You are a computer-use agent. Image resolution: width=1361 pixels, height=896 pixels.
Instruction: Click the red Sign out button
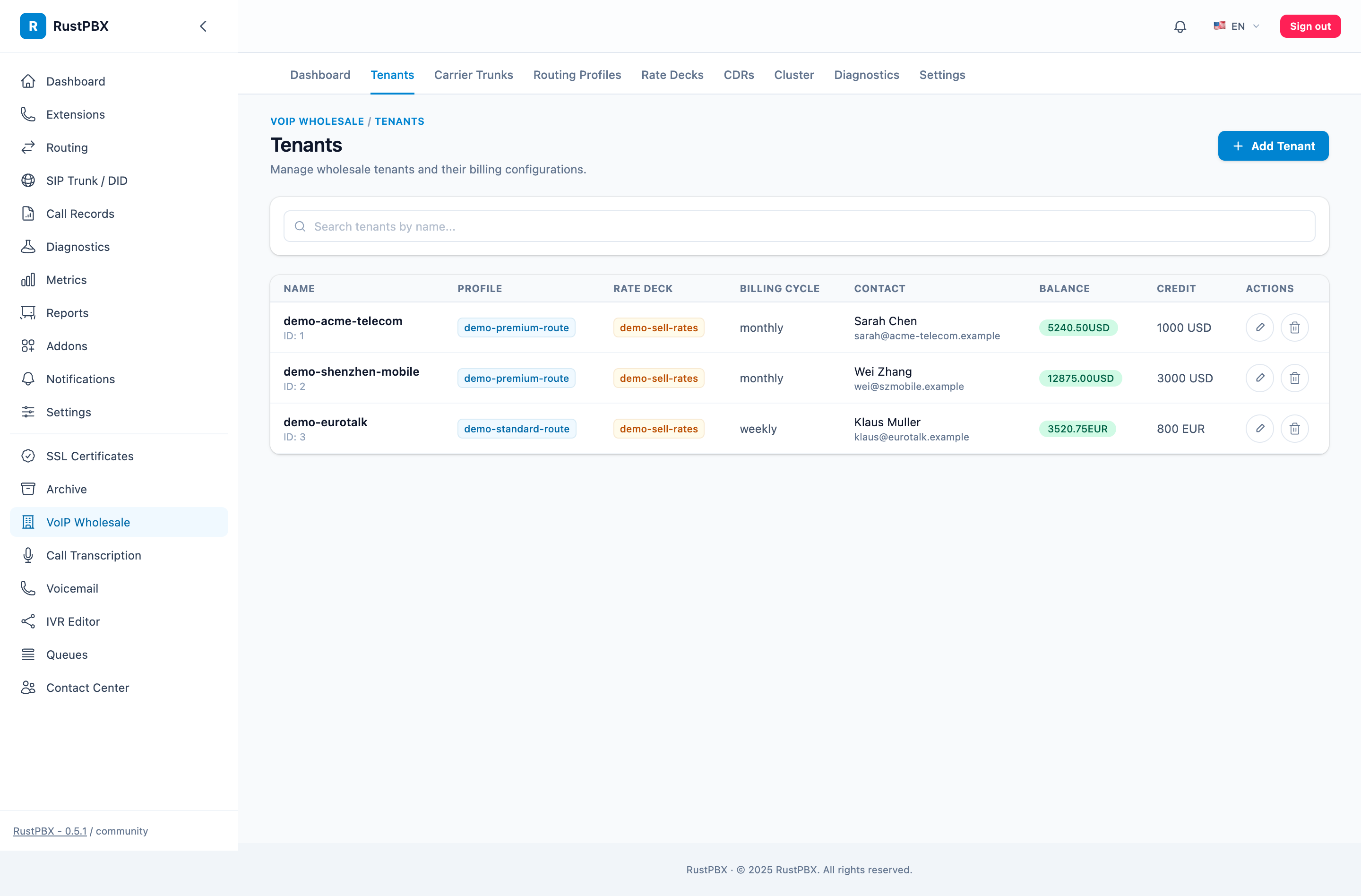click(x=1309, y=26)
